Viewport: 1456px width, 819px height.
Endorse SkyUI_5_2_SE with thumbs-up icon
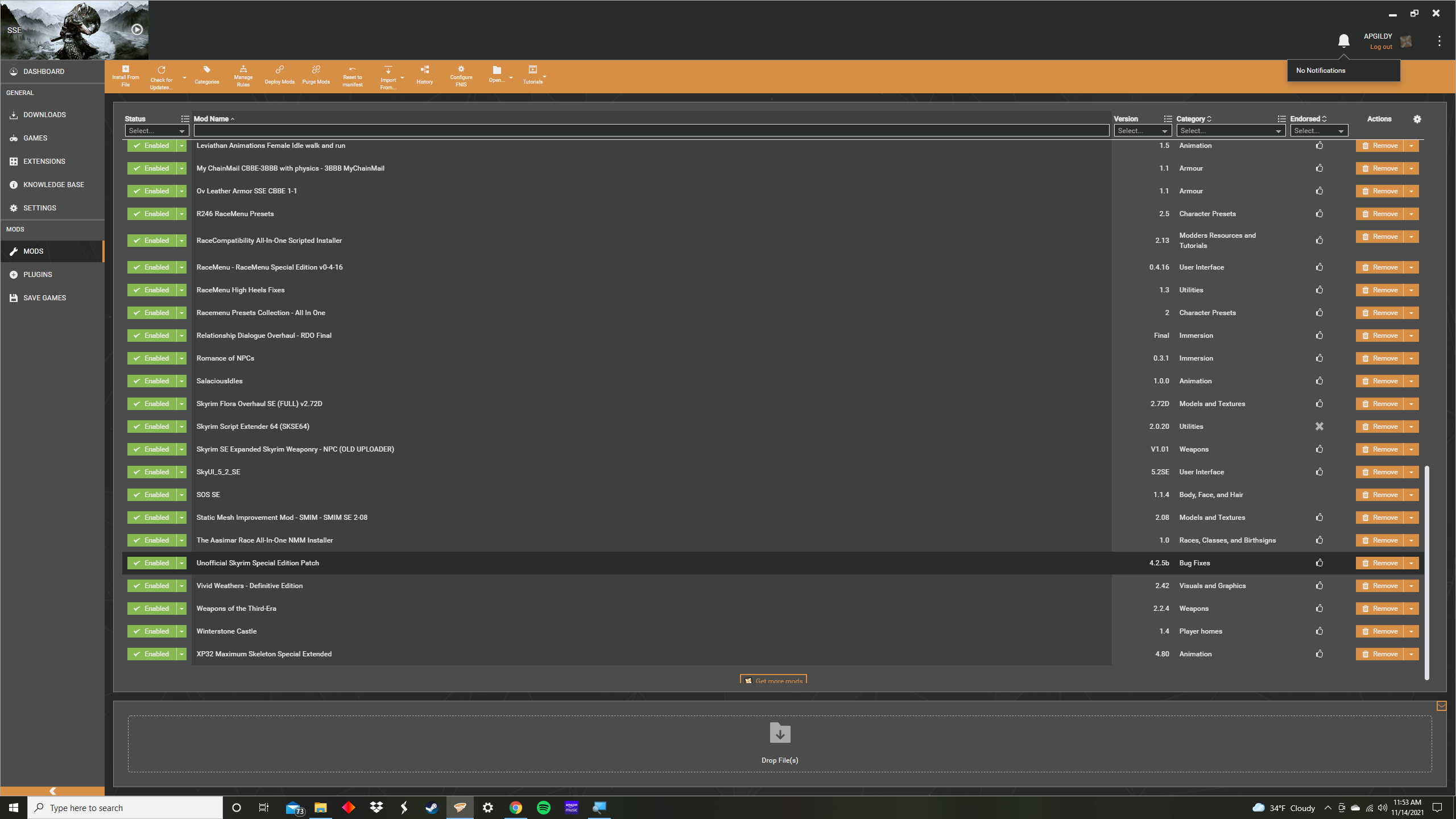pyautogui.click(x=1319, y=471)
